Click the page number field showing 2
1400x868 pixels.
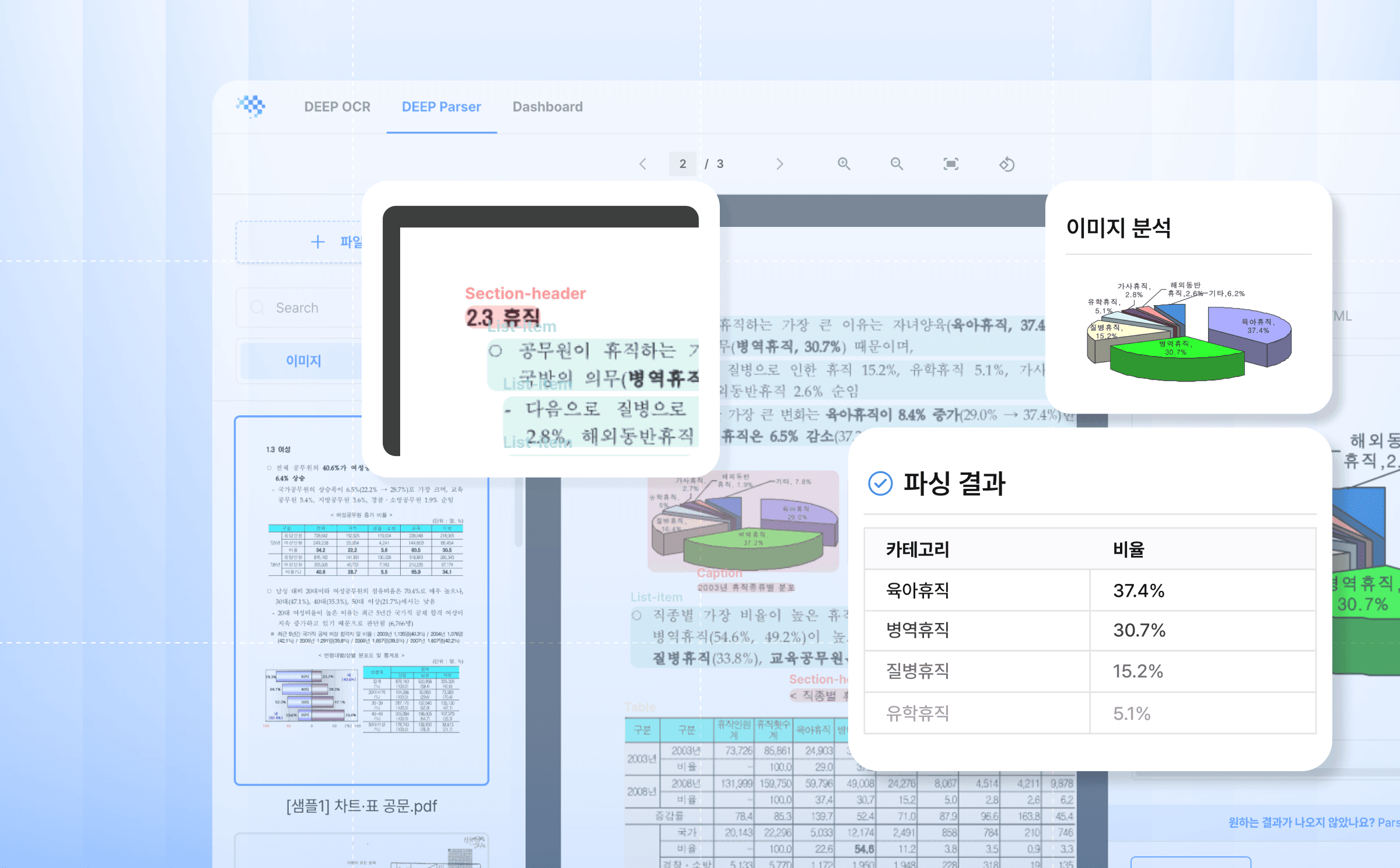tap(682, 164)
